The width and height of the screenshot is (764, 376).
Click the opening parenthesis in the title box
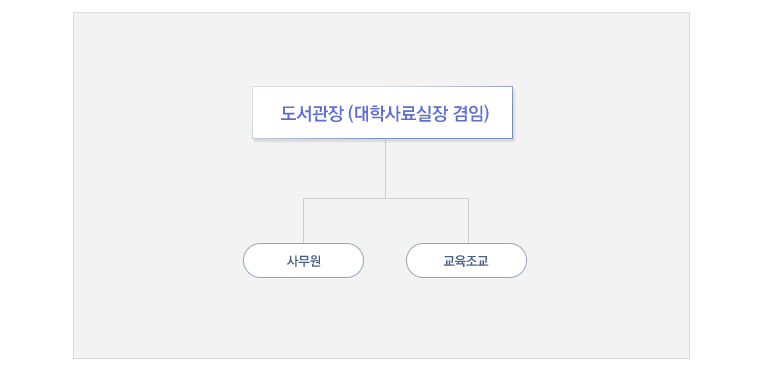(351, 114)
